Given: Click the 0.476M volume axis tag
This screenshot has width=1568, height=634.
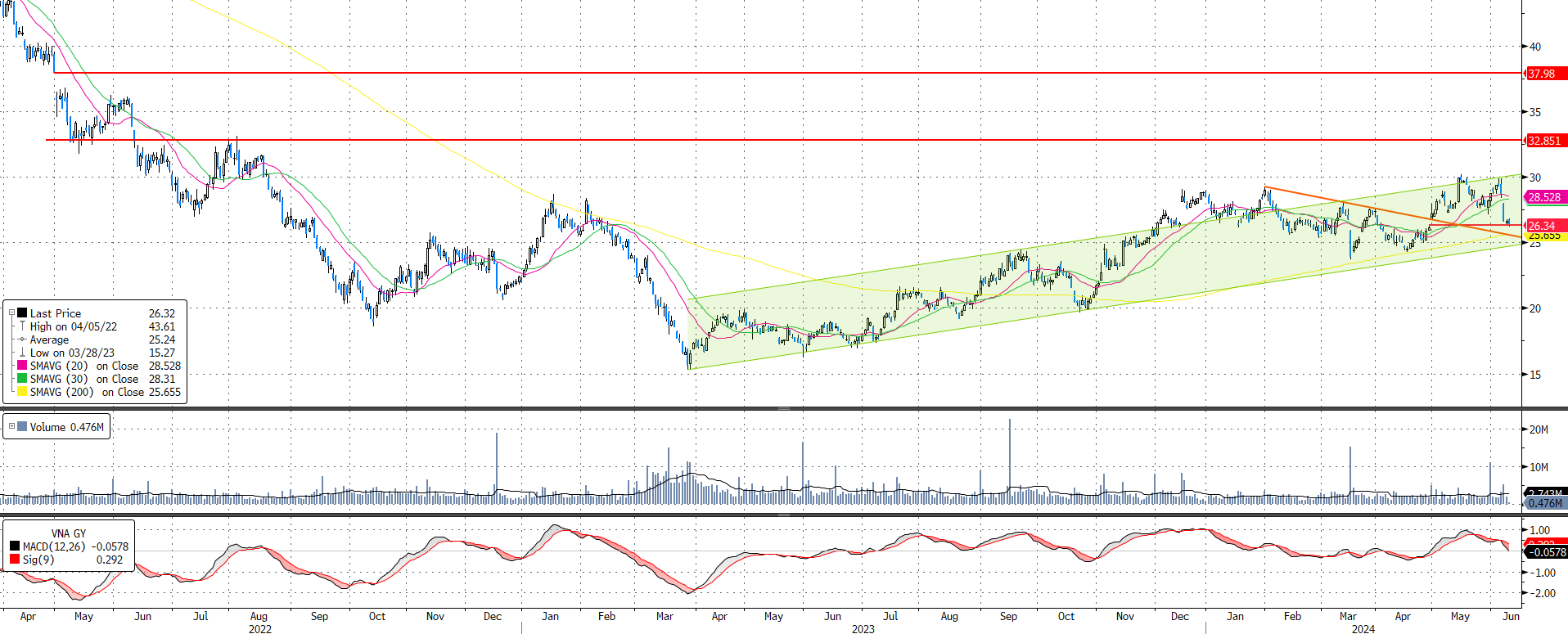Looking at the screenshot, I should [x=1545, y=503].
